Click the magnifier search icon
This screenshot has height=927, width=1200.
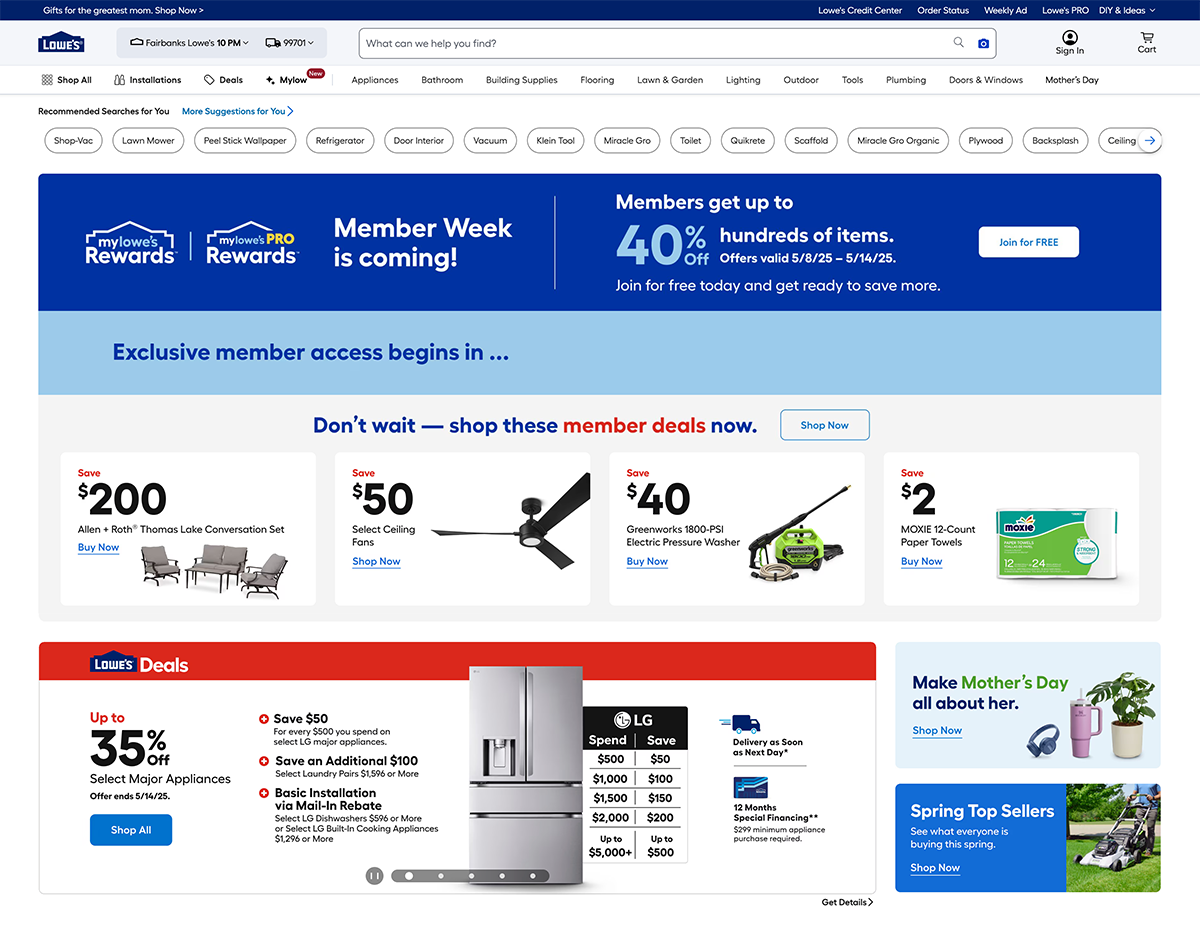[x=959, y=43]
